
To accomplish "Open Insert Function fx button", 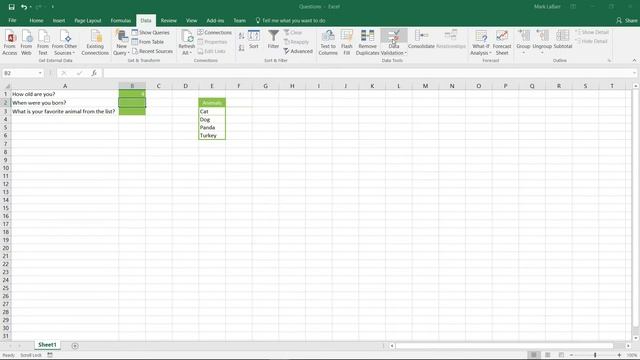I will click(94, 73).
